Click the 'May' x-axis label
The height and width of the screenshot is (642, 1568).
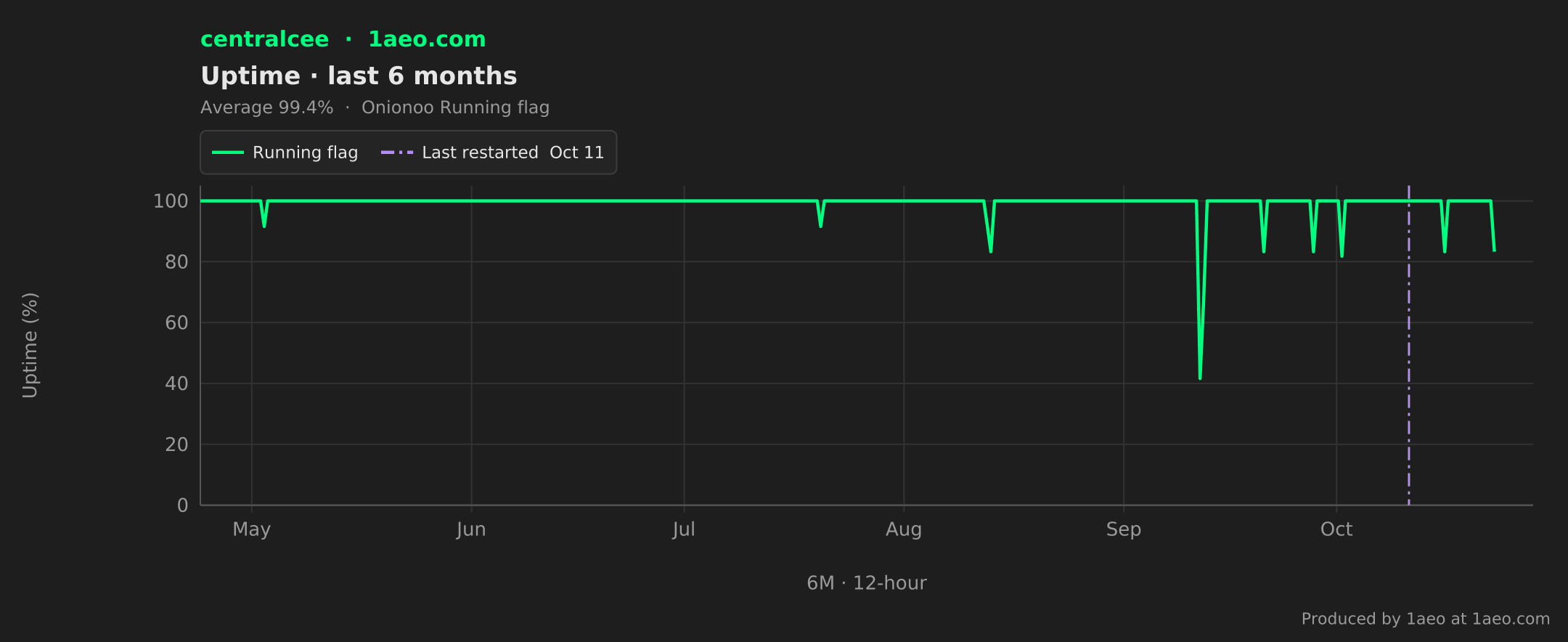251,529
